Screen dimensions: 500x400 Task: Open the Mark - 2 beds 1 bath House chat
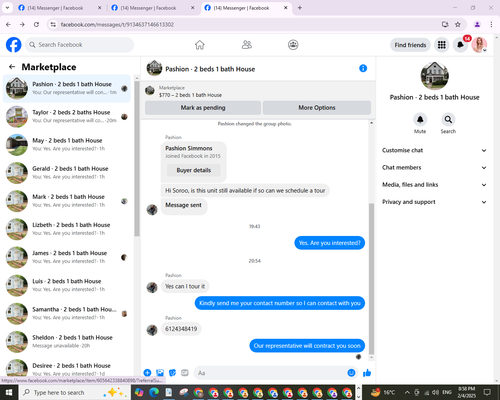click(67, 201)
